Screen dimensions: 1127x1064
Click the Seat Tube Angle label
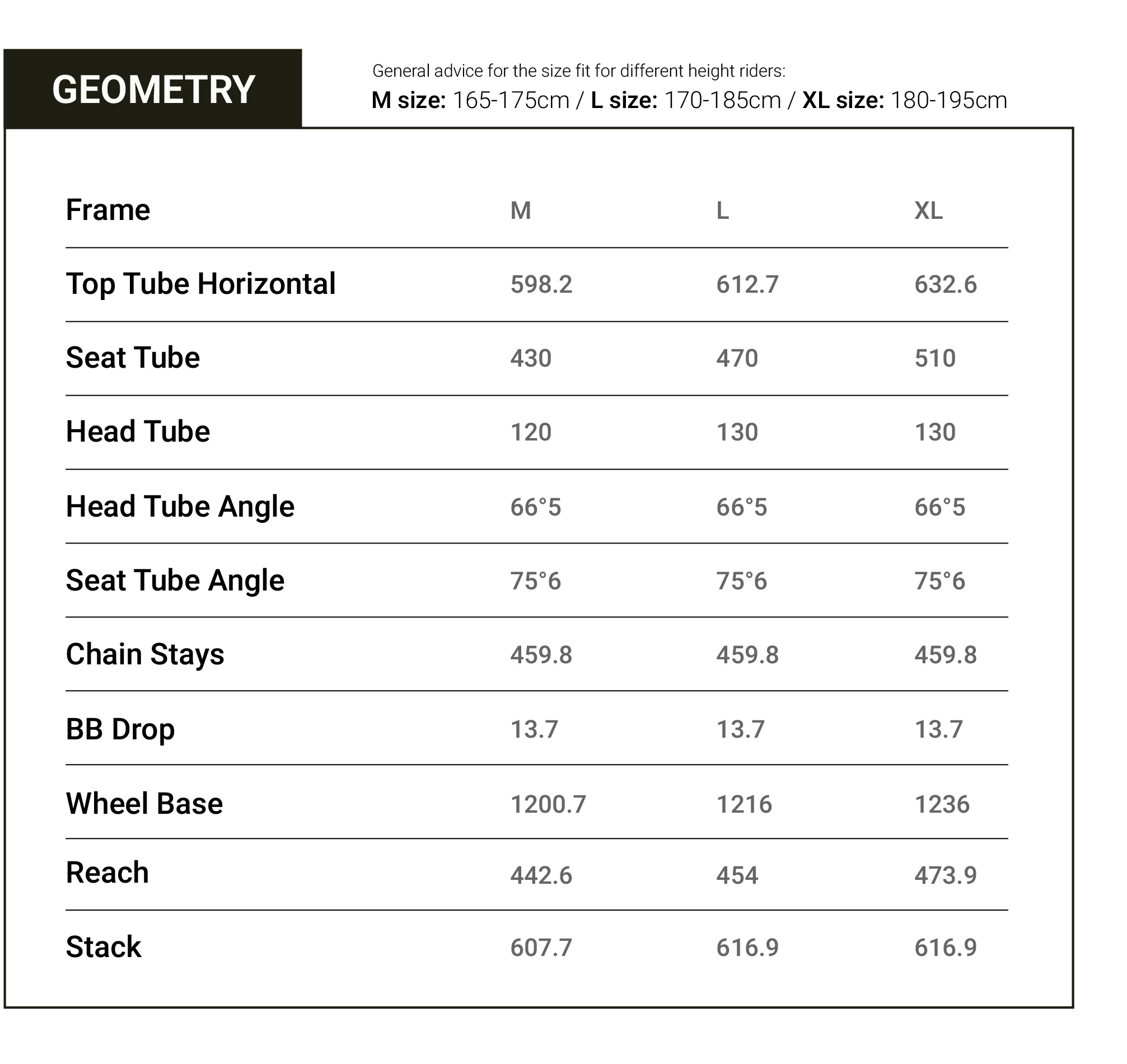[175, 581]
